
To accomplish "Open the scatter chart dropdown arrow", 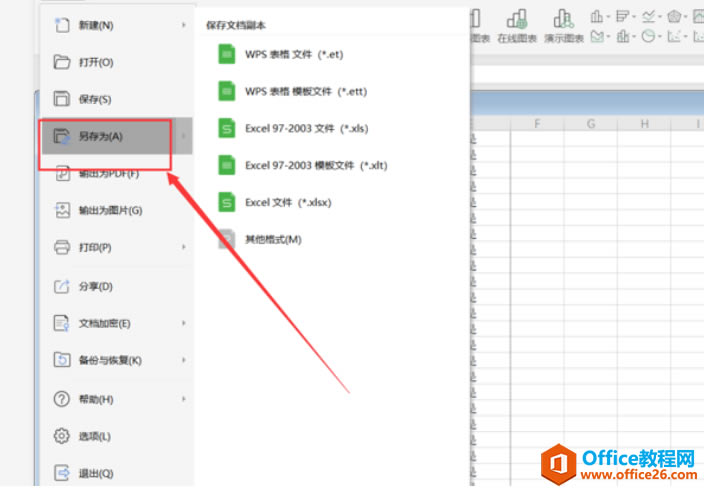I will [686, 36].
